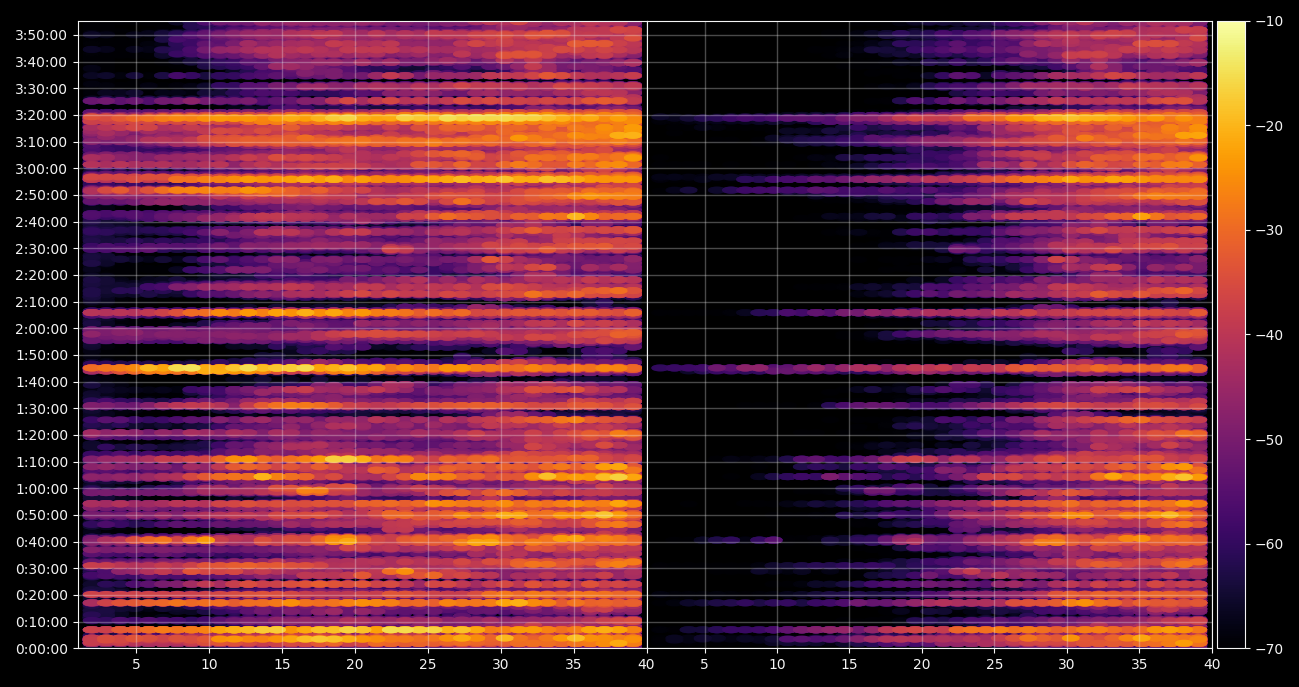
Task: Click the left heatmap's x-axis label 35
Action: point(574,664)
